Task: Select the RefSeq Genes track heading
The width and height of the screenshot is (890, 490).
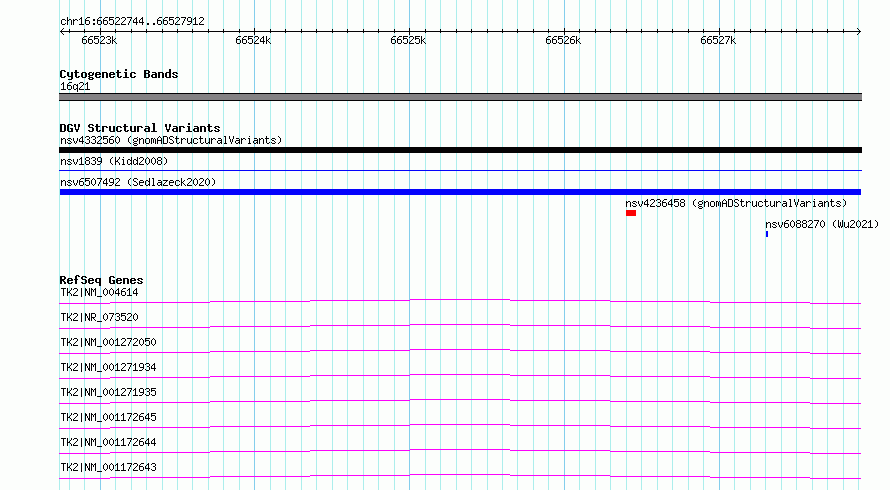Action: point(101,280)
